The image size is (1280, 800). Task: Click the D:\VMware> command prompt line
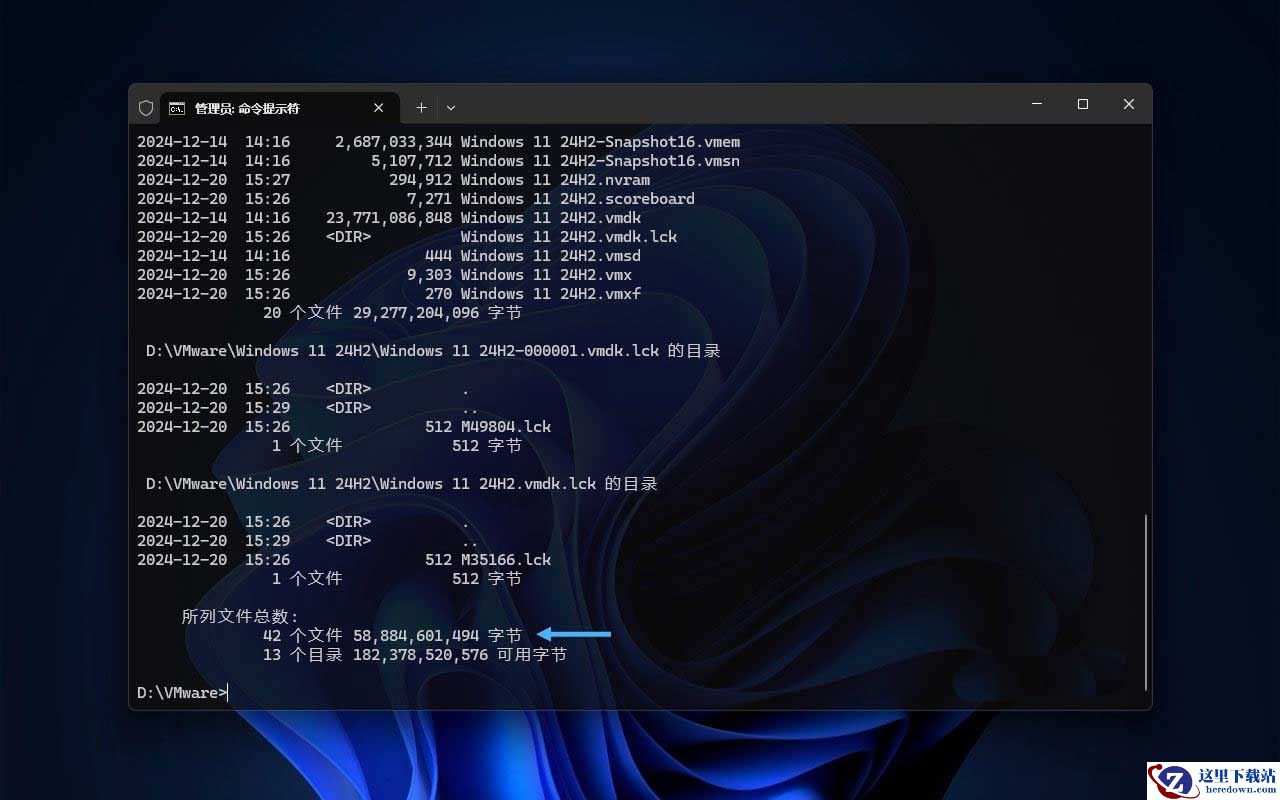click(183, 692)
